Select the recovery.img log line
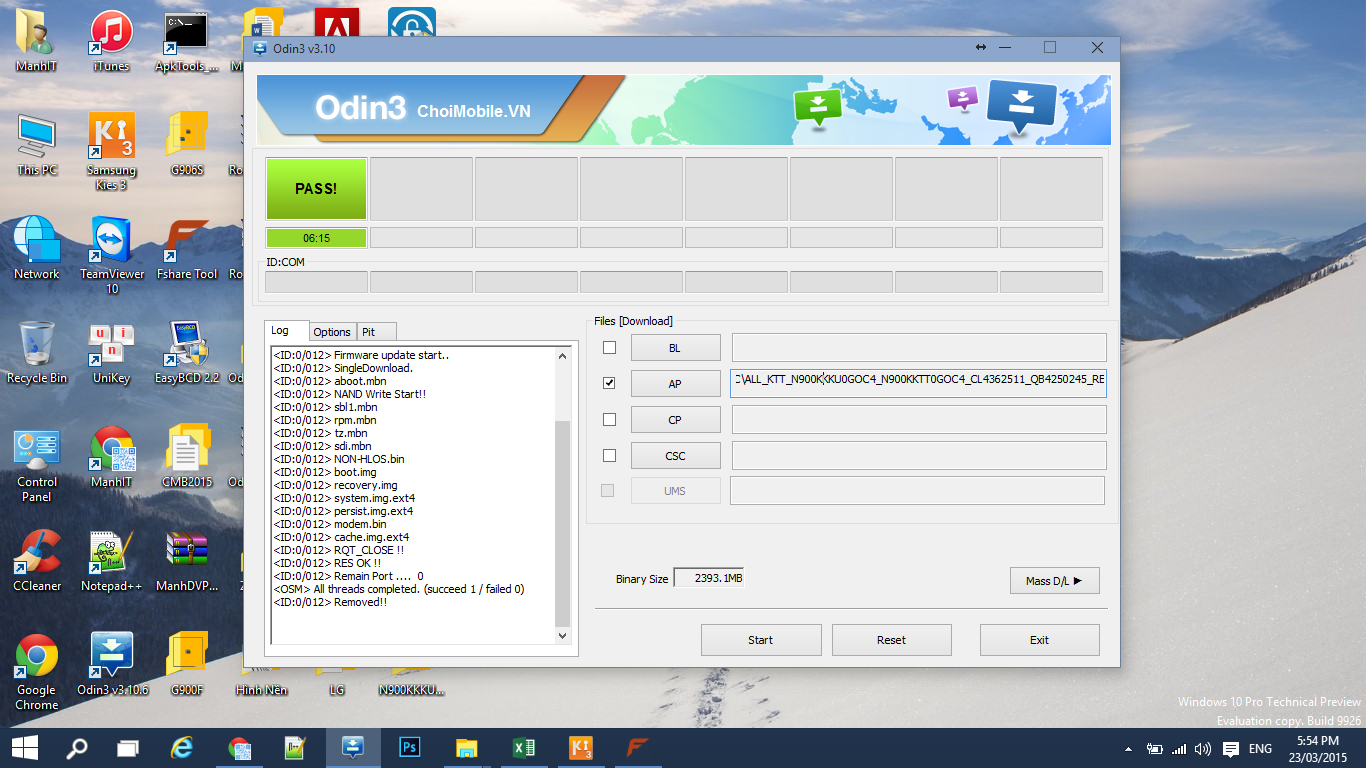The height and width of the screenshot is (768, 1366). (336, 485)
